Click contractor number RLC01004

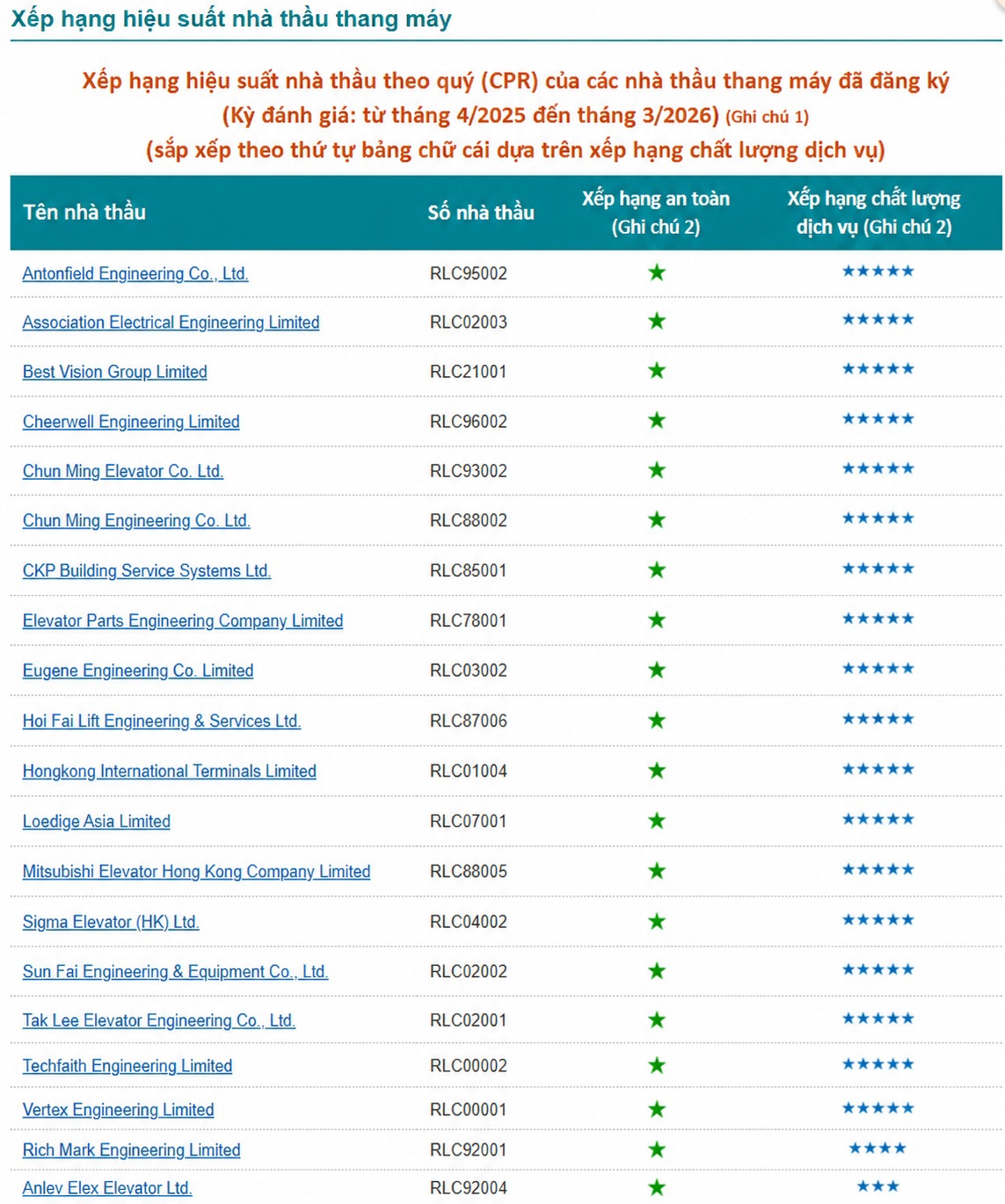click(469, 771)
